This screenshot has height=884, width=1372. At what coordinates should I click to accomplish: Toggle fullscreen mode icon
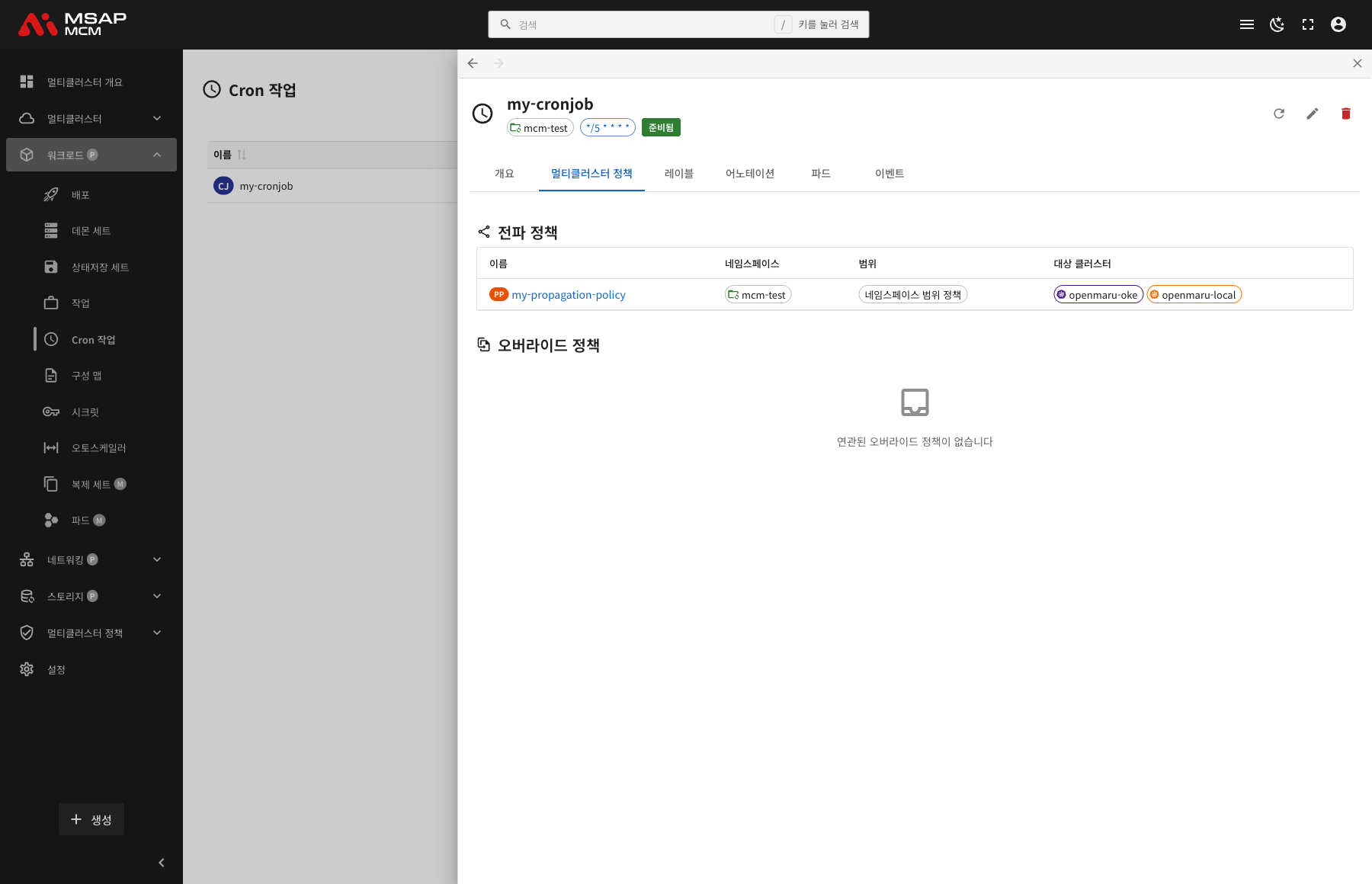1308,24
